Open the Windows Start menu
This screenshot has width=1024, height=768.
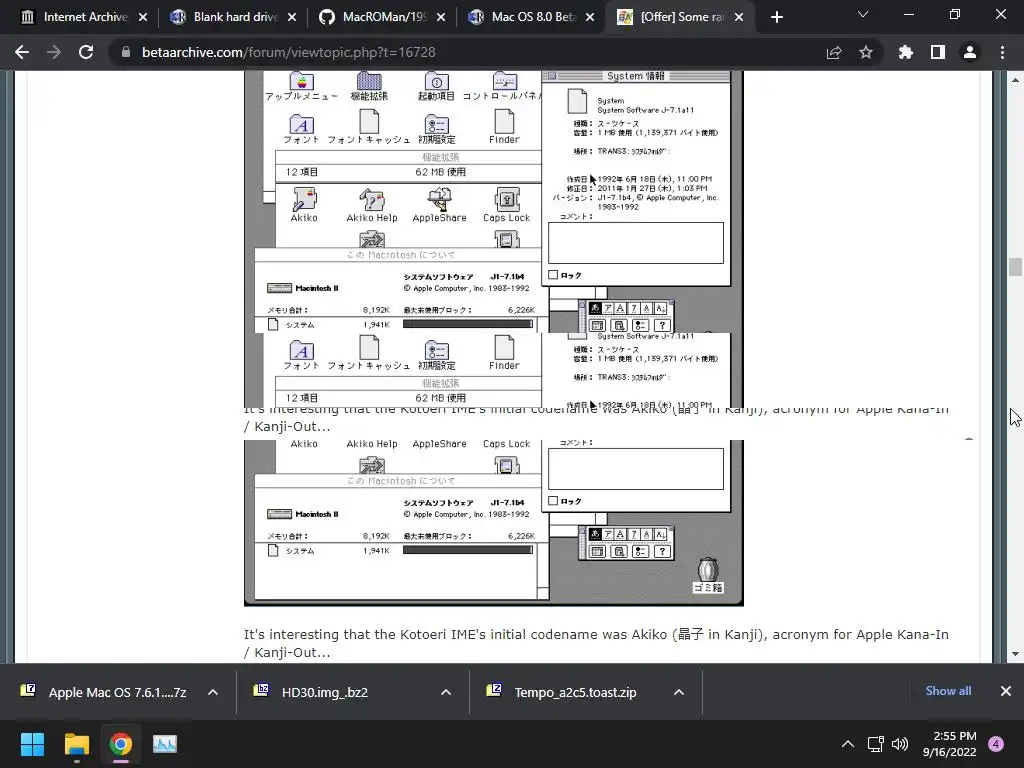click(32, 744)
